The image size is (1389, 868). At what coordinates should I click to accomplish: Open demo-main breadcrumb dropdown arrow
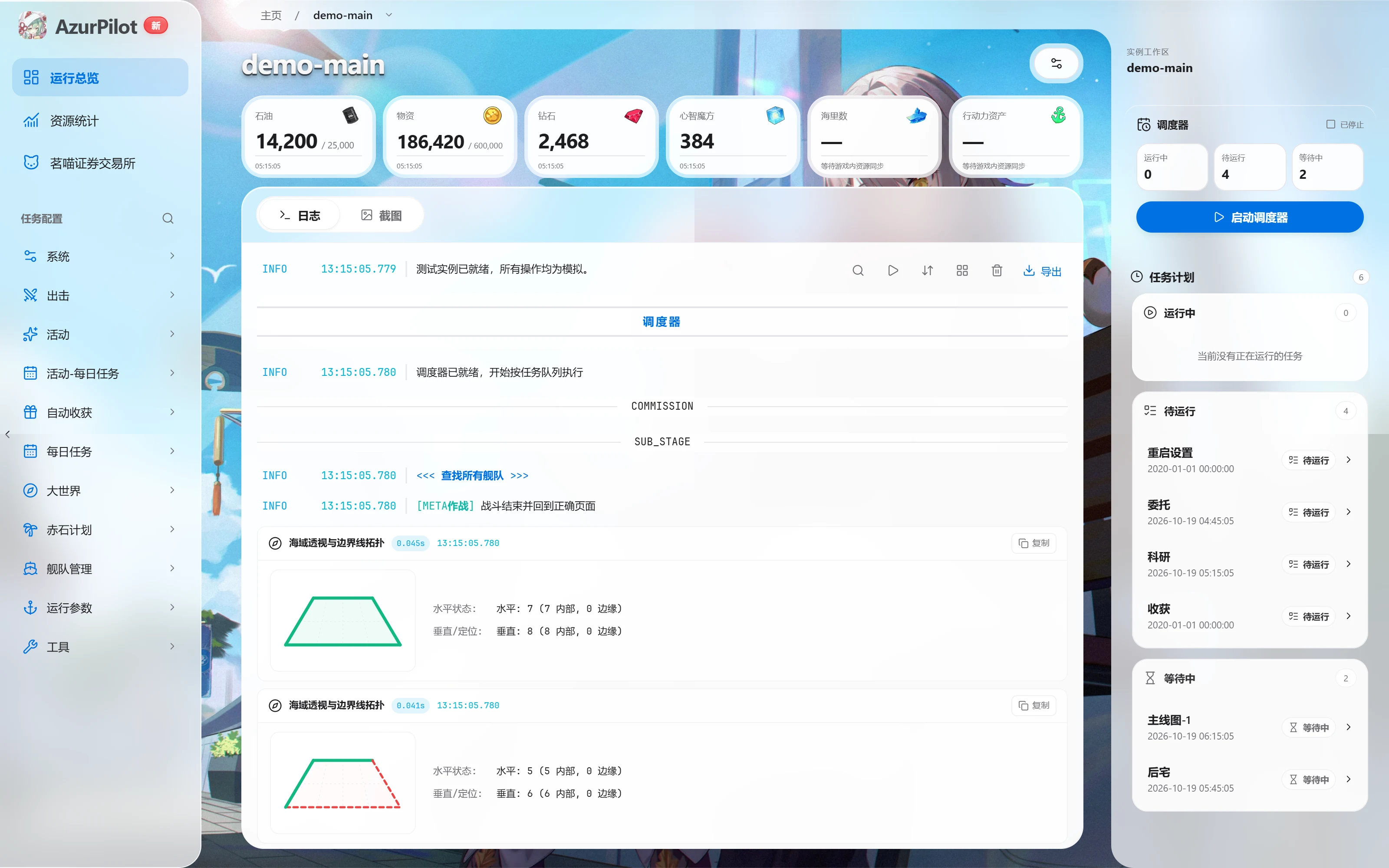click(388, 15)
